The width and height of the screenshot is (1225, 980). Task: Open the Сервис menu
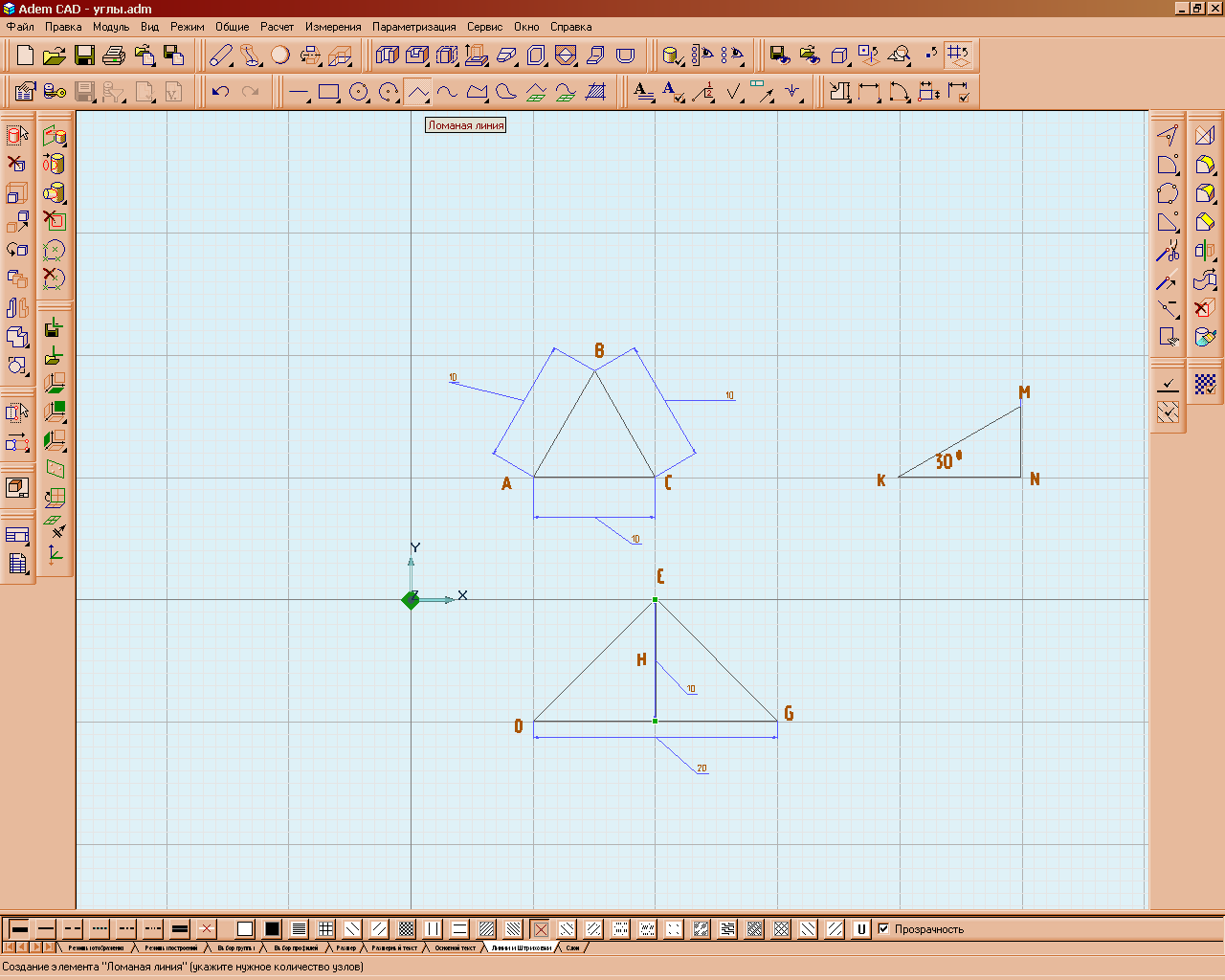[485, 27]
